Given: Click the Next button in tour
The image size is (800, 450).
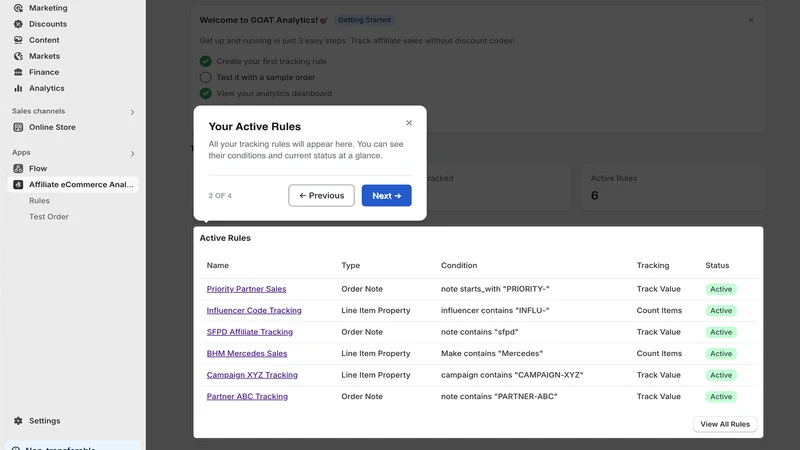Looking at the screenshot, I should [387, 195].
